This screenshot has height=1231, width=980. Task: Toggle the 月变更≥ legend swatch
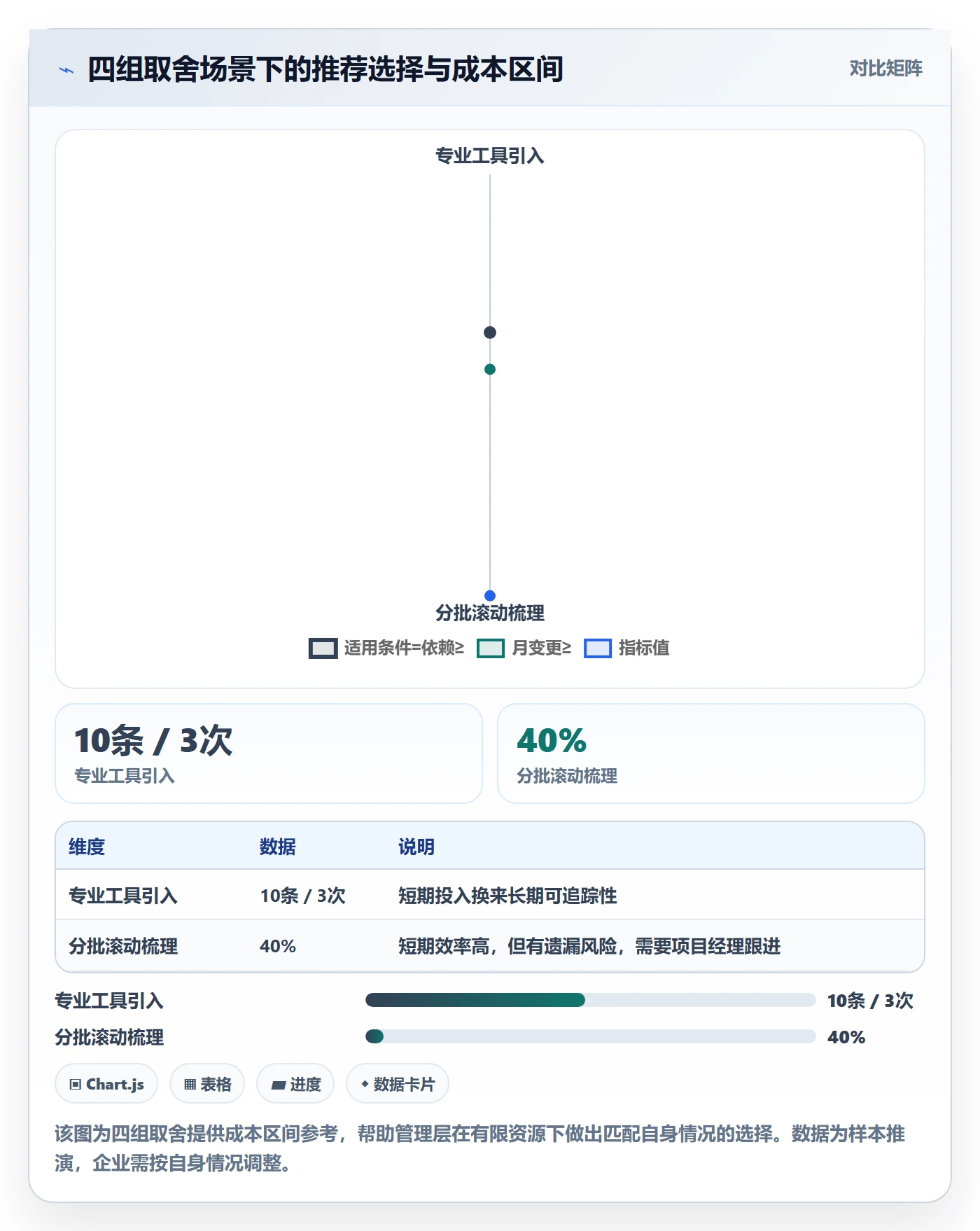pos(491,648)
